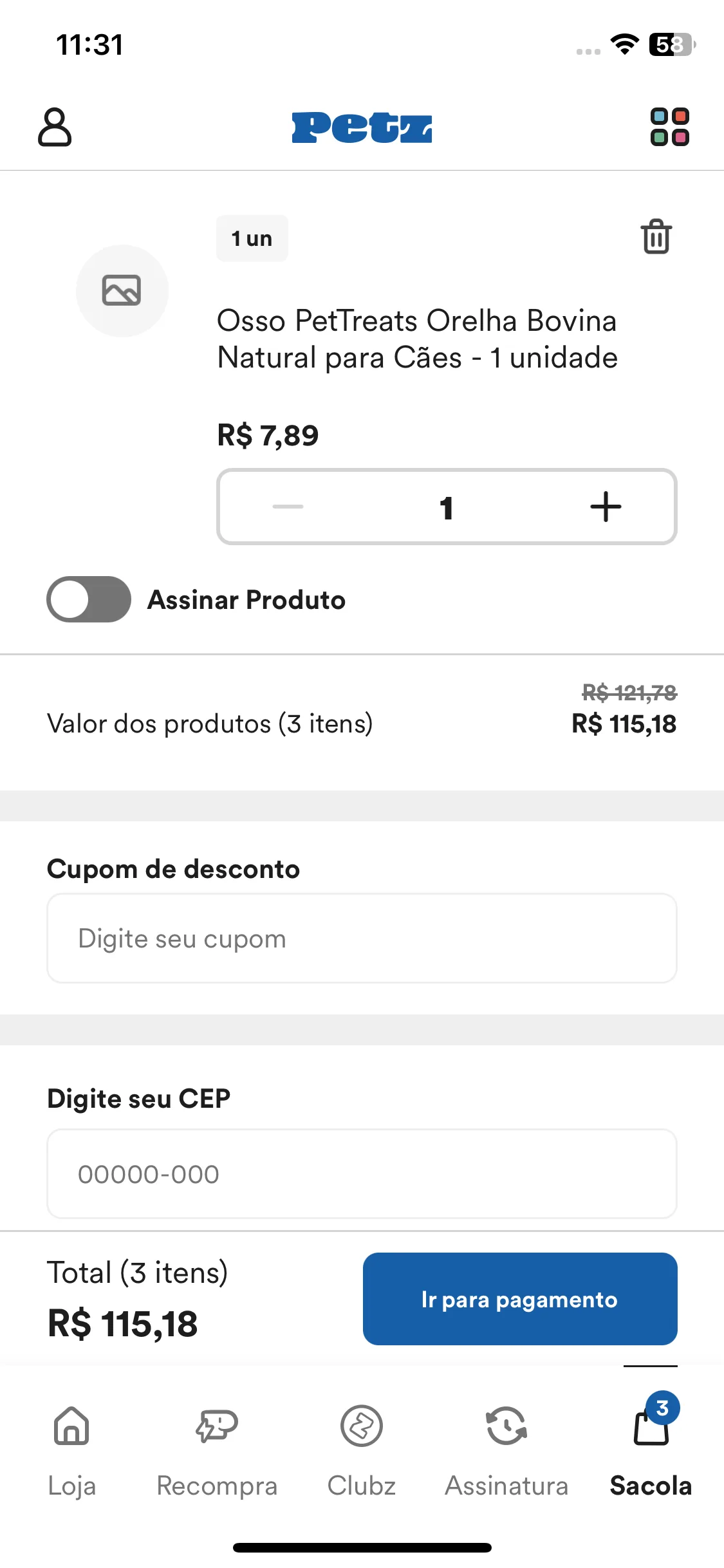Open the user profile icon
724x1568 pixels.
[x=55, y=127]
